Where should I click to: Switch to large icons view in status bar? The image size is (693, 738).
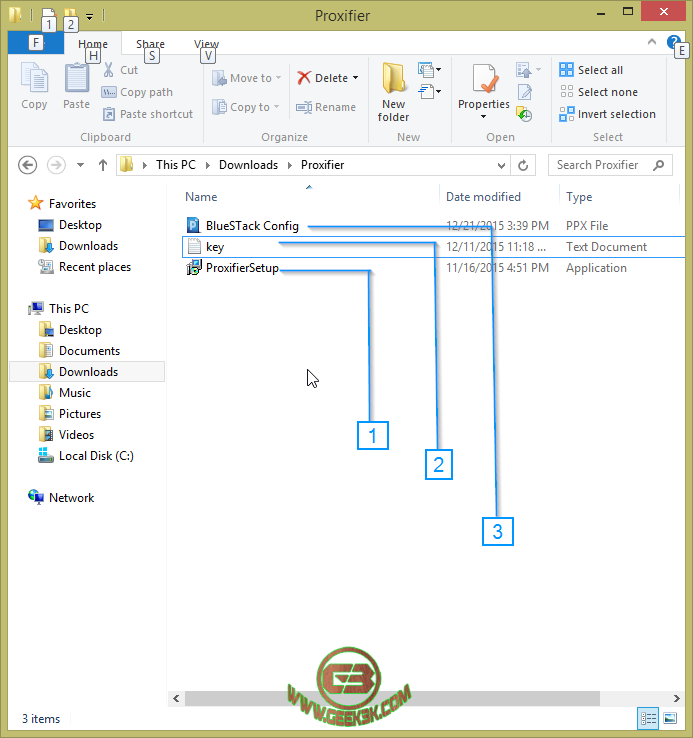coord(670,718)
